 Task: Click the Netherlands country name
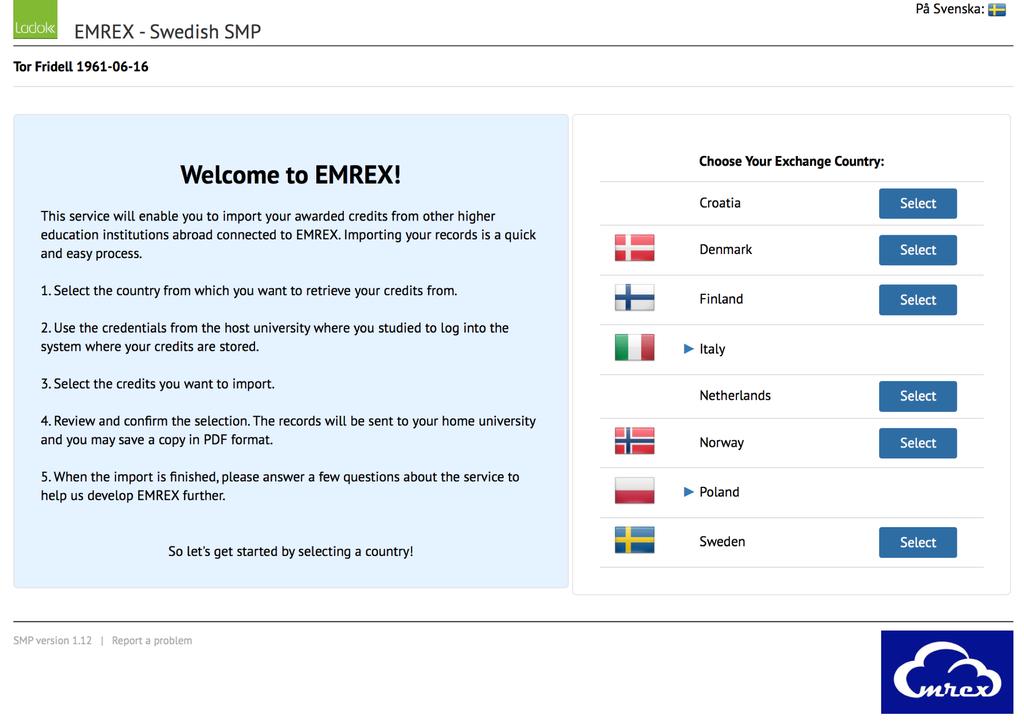point(735,396)
